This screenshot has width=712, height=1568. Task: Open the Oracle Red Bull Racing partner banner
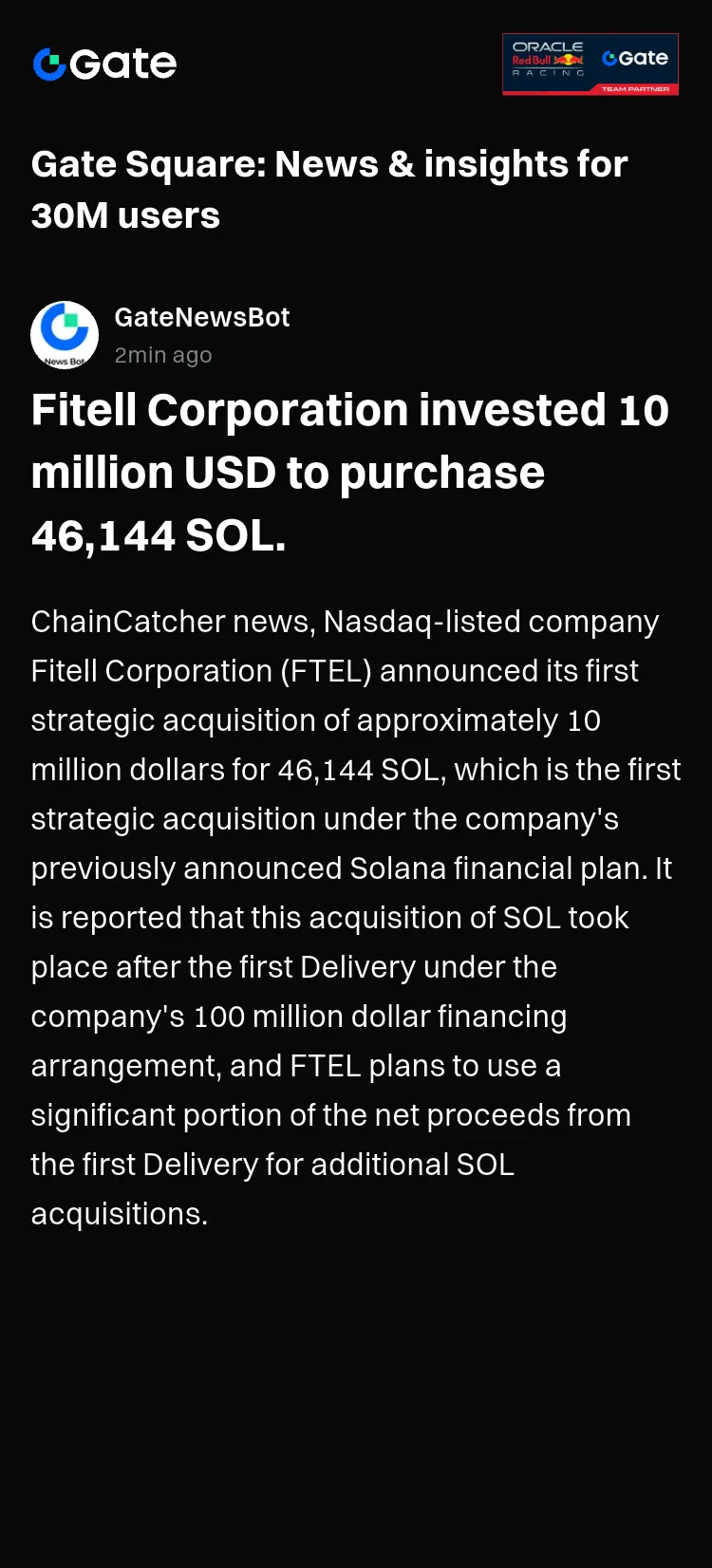(x=590, y=65)
